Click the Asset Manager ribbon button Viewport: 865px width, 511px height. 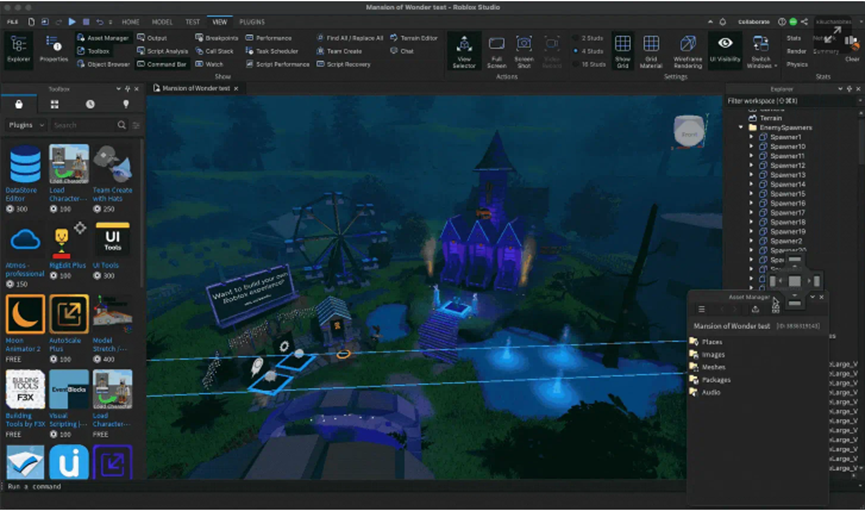103,38
